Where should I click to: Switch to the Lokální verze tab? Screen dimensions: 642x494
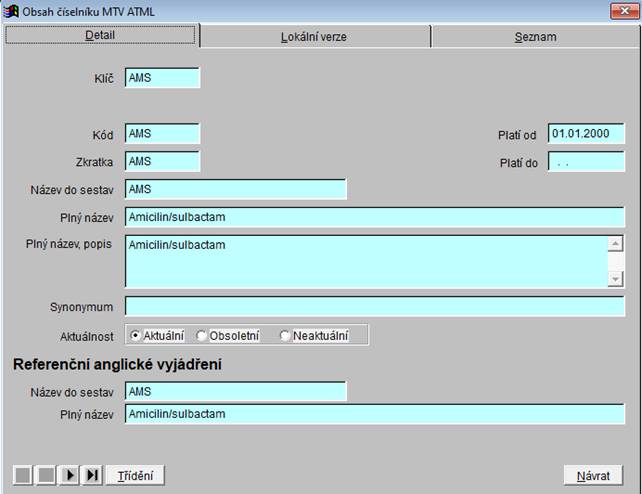click(x=315, y=37)
